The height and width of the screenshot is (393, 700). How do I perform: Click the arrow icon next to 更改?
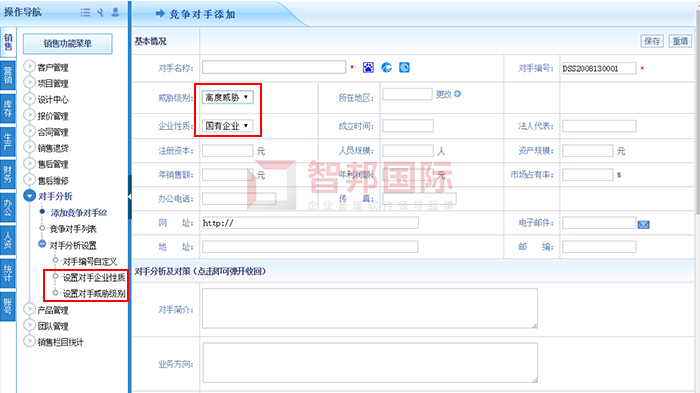click(x=458, y=94)
